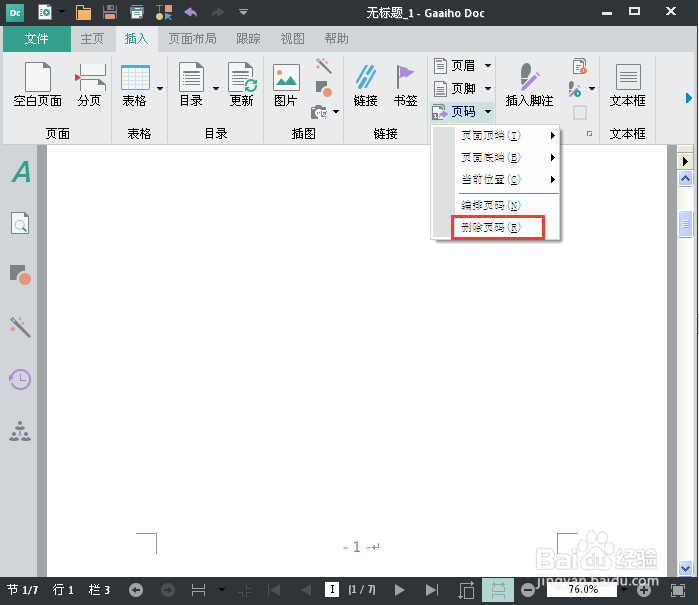Open the dialog launcher in footnote group
This screenshot has height=605, width=699.
tap(589, 134)
